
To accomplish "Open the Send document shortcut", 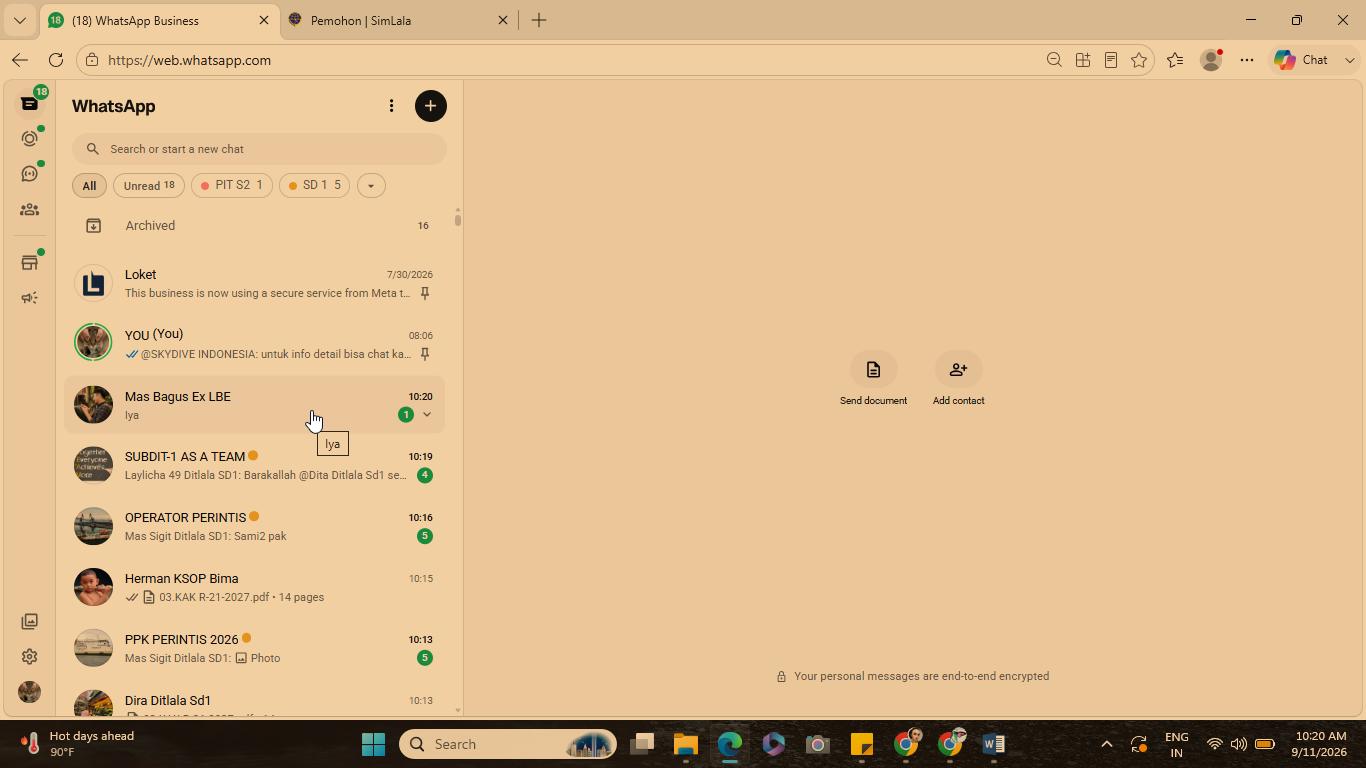I will (873, 381).
